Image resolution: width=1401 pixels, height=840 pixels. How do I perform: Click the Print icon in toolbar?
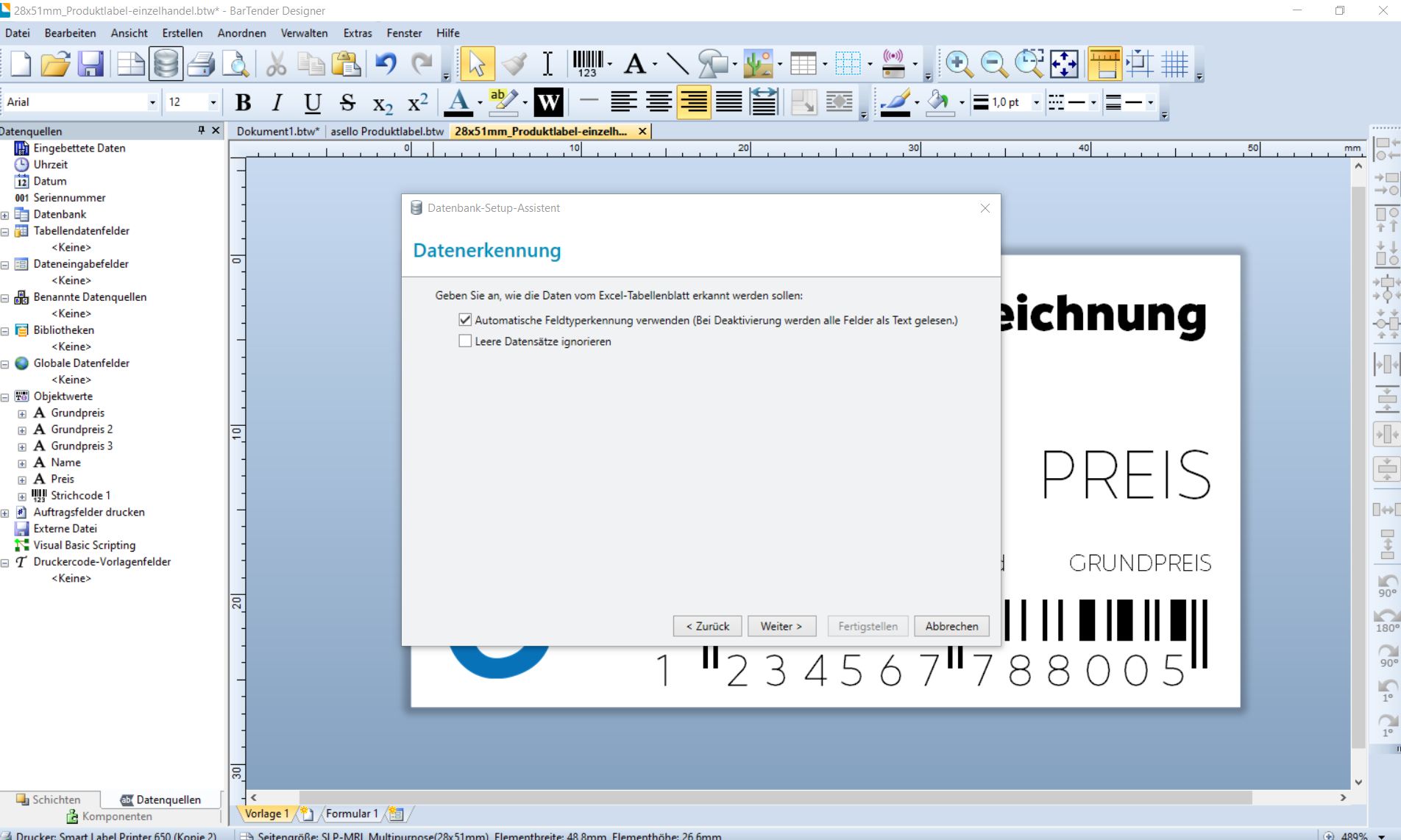click(x=200, y=65)
